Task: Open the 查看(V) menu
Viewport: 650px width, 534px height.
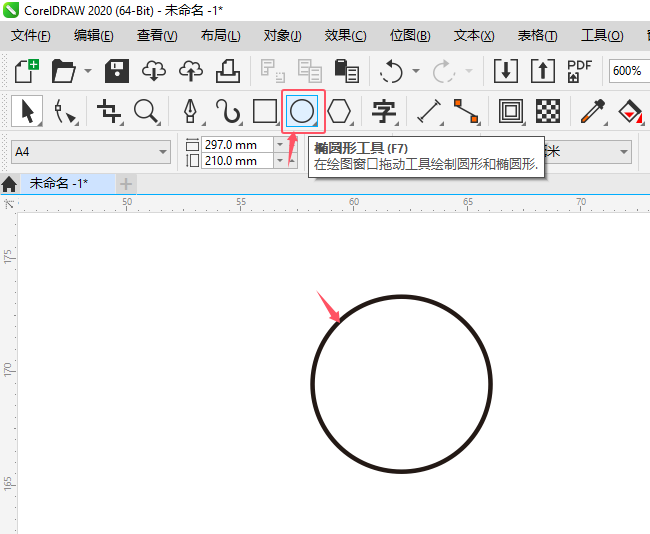Action: pyautogui.click(x=157, y=36)
